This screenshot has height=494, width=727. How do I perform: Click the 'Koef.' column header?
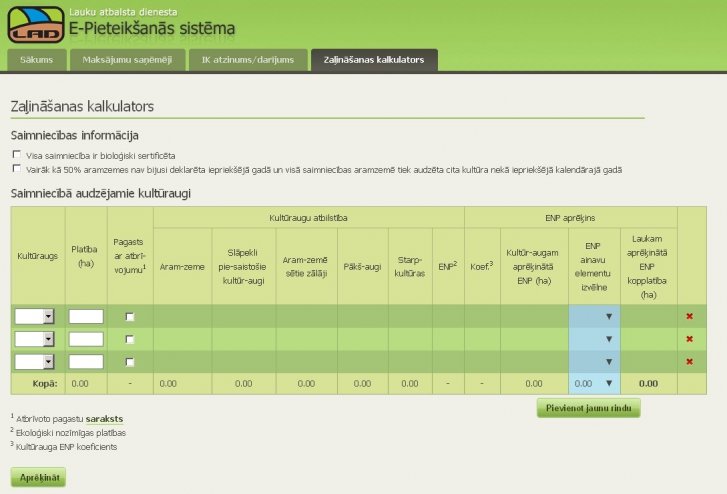(x=482, y=267)
